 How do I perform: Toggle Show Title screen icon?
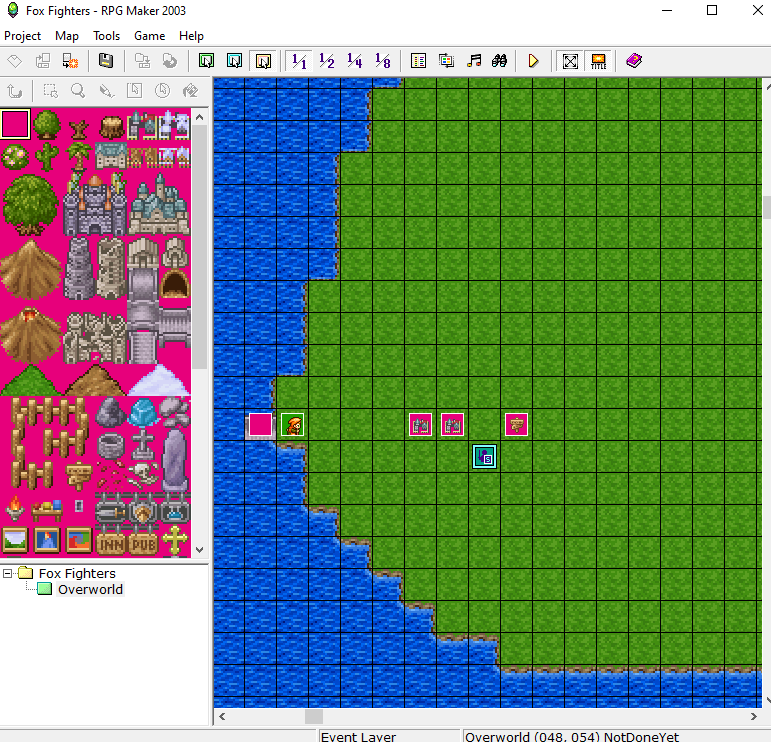(x=598, y=61)
